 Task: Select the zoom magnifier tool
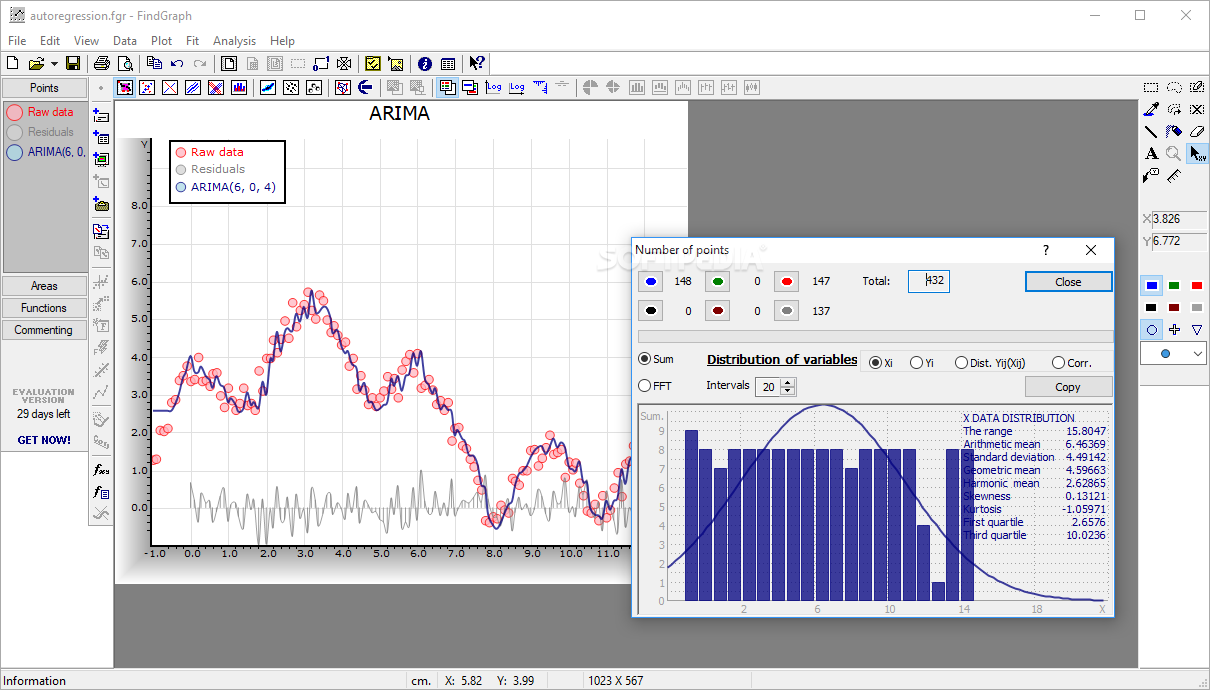(x=1174, y=154)
